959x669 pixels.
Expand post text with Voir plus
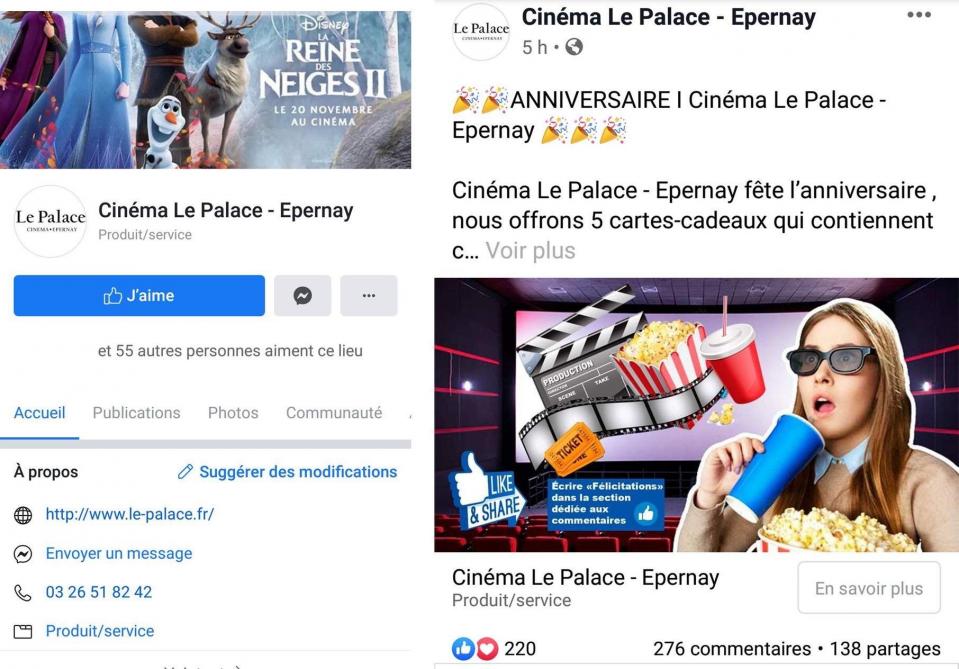coord(530,251)
